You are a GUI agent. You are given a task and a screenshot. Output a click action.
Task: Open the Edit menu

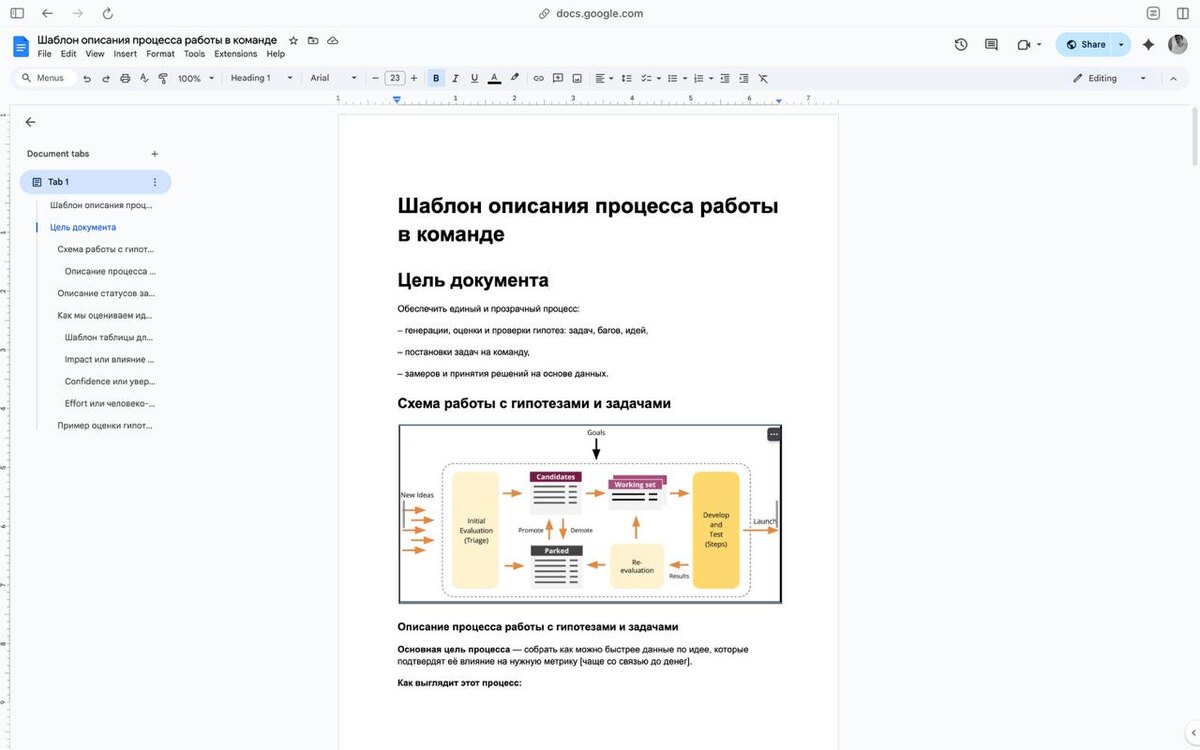[68, 54]
